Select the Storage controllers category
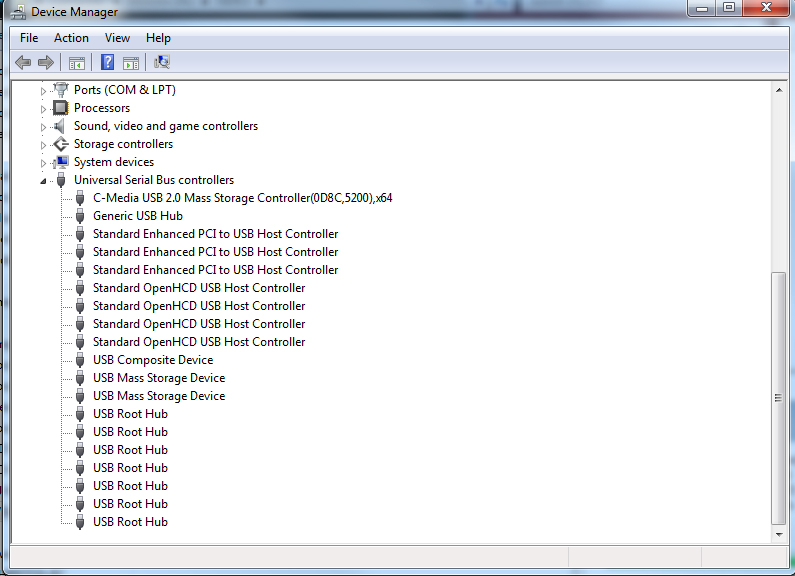The image size is (795, 576). pyautogui.click(x=123, y=144)
